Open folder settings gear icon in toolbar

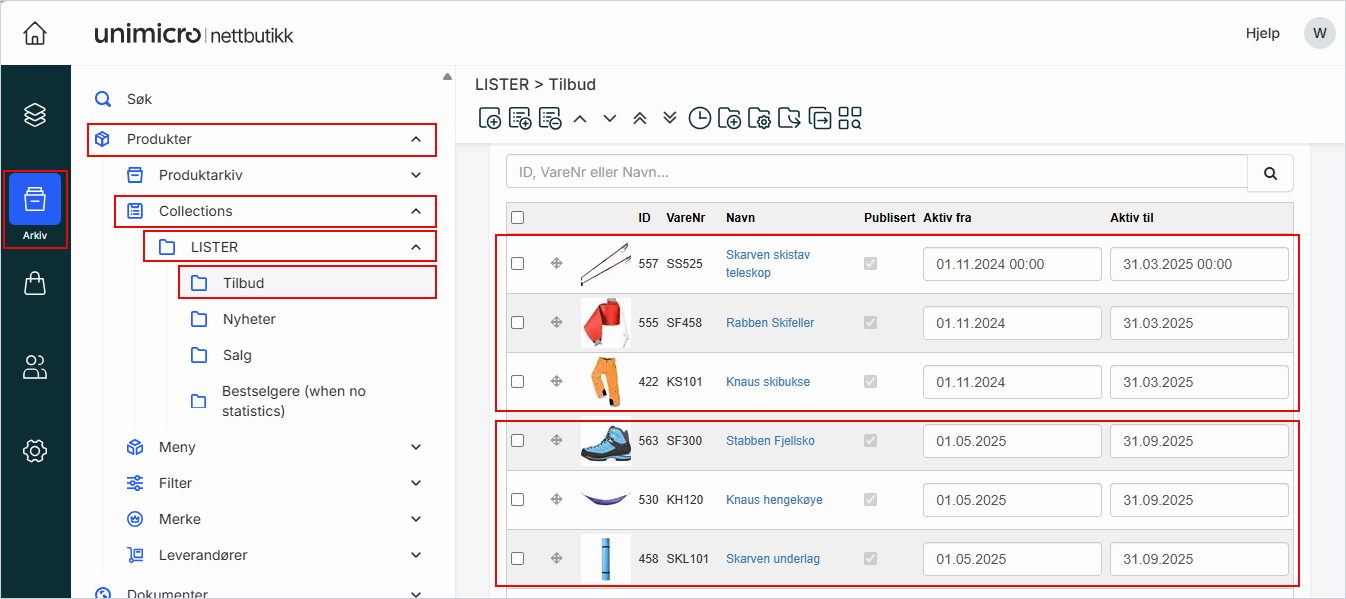[760, 119]
